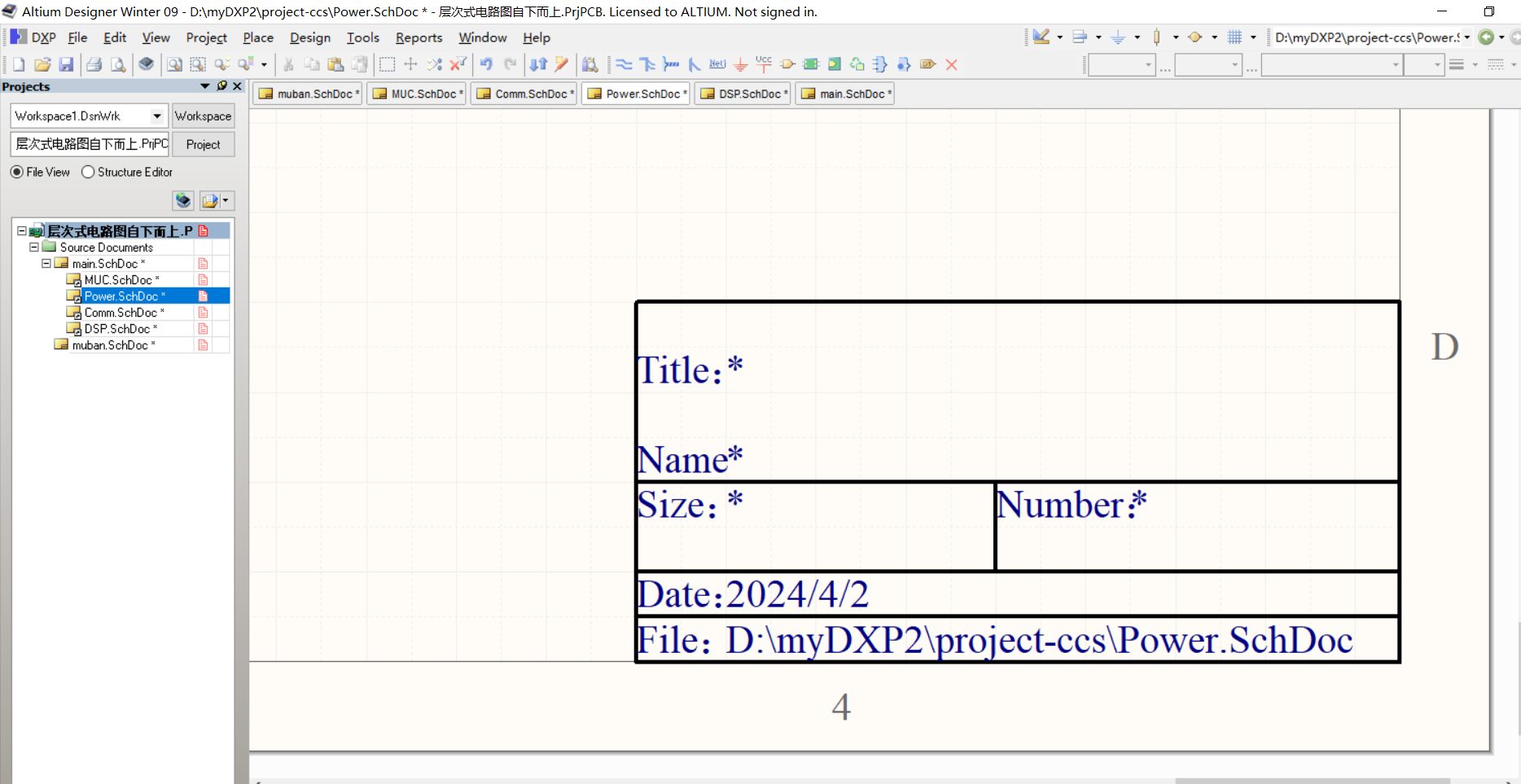Viewport: 1521px width, 784px height.
Task: Select the Zoom area tool icon
Action: 198,64
